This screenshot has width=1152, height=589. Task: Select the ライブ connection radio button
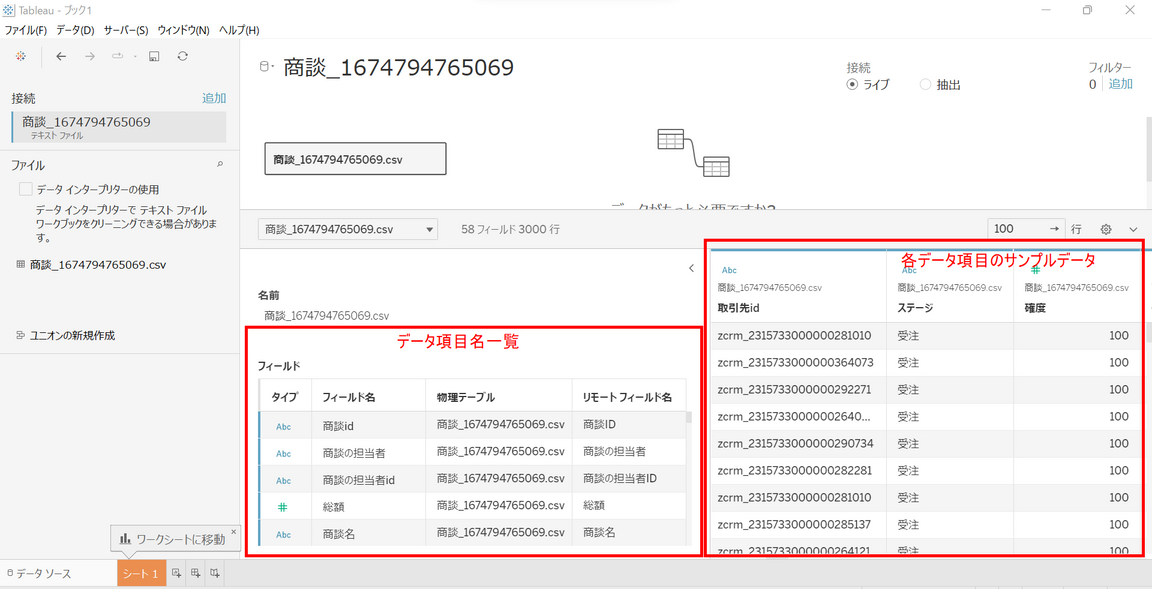pos(852,84)
